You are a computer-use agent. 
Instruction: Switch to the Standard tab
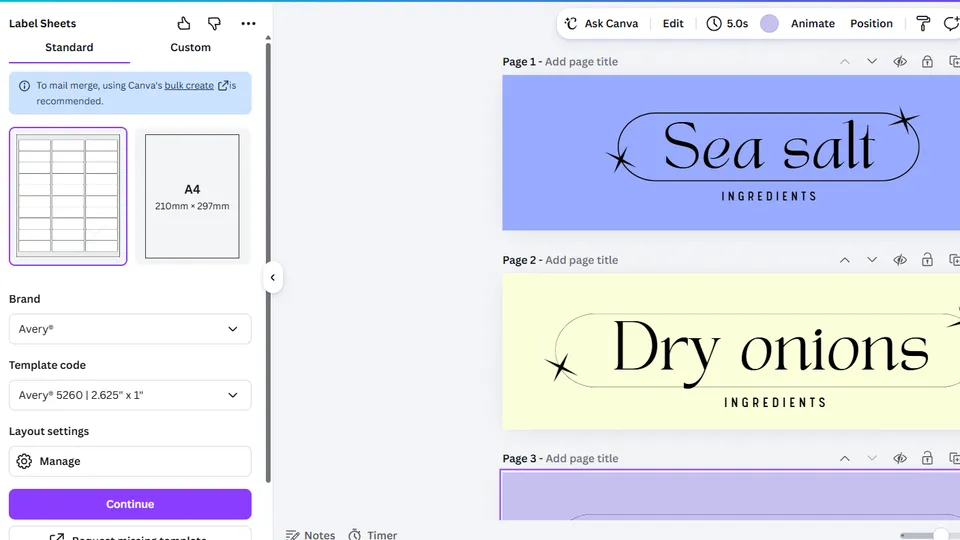click(x=69, y=48)
